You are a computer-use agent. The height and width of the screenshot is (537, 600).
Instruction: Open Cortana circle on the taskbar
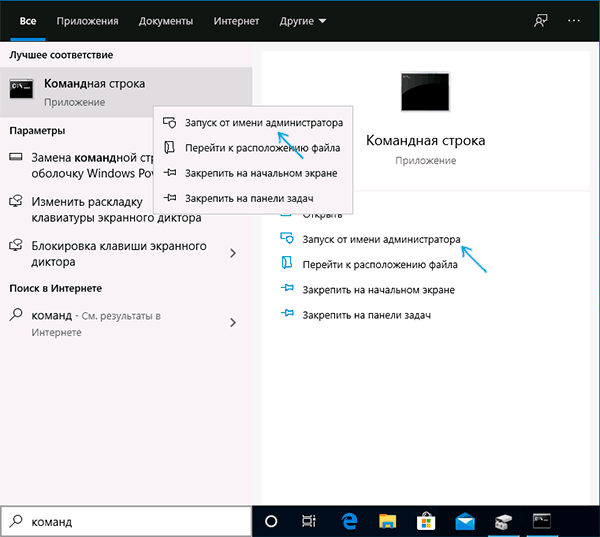pyautogui.click(x=271, y=521)
